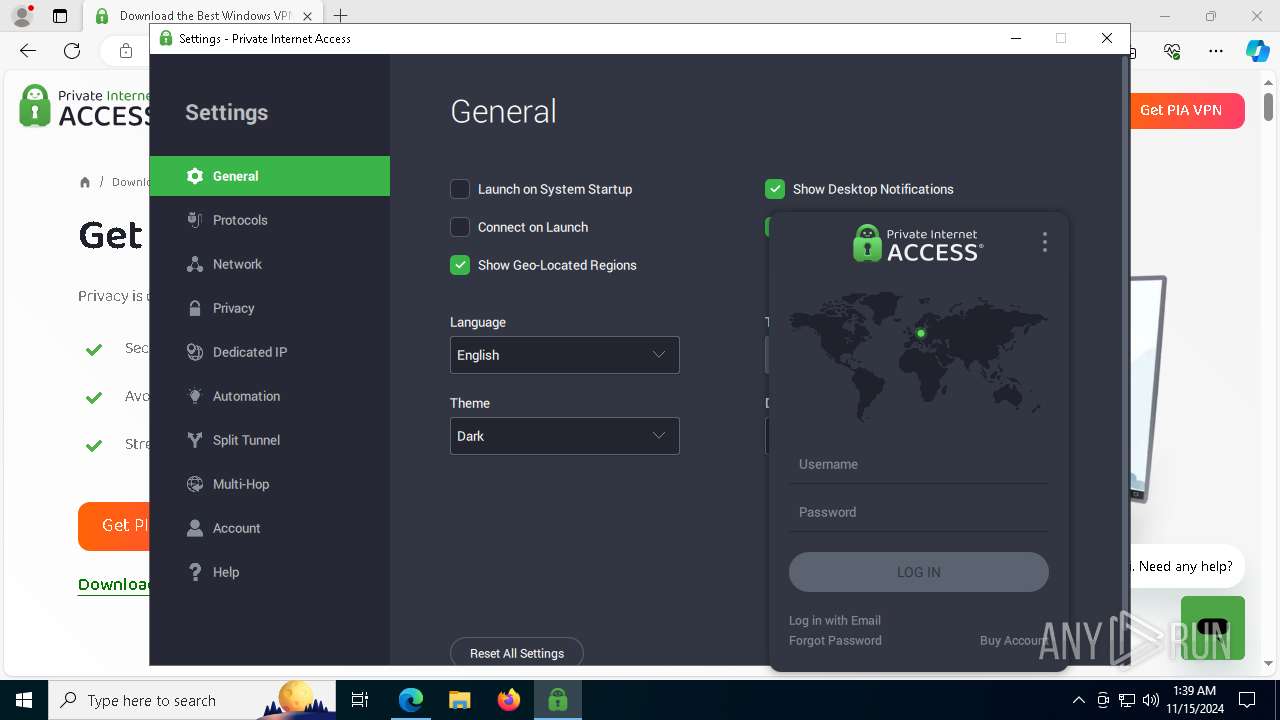Screen dimensions: 1280x720
Task: Enable Connect on Launch checkbox
Action: pos(460,227)
